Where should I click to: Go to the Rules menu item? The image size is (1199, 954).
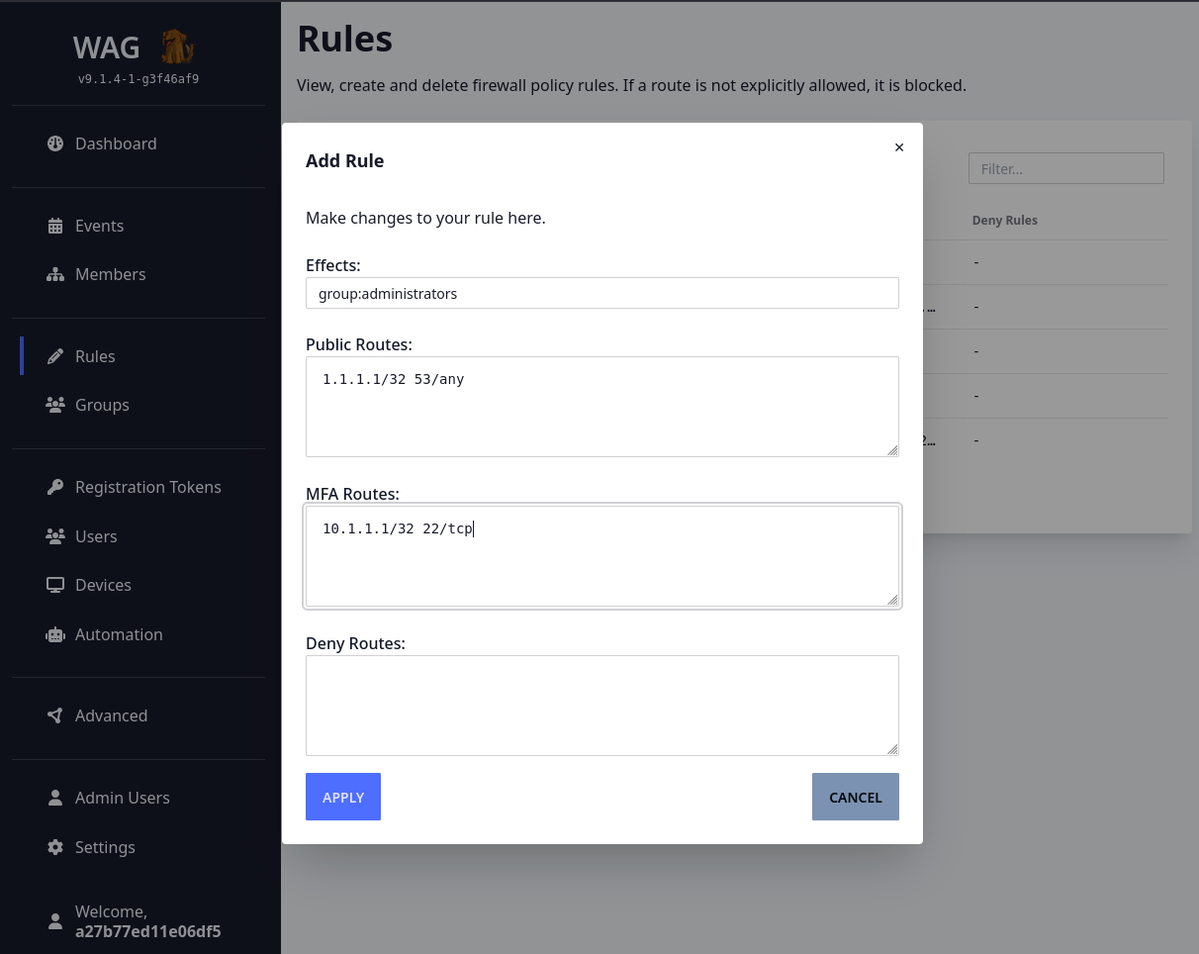pyautogui.click(x=95, y=356)
